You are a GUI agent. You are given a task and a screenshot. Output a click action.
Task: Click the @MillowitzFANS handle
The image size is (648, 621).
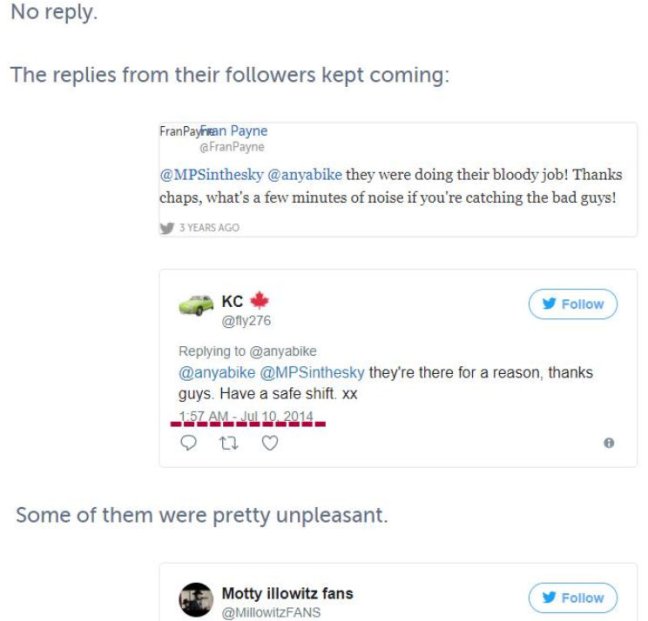click(270, 611)
